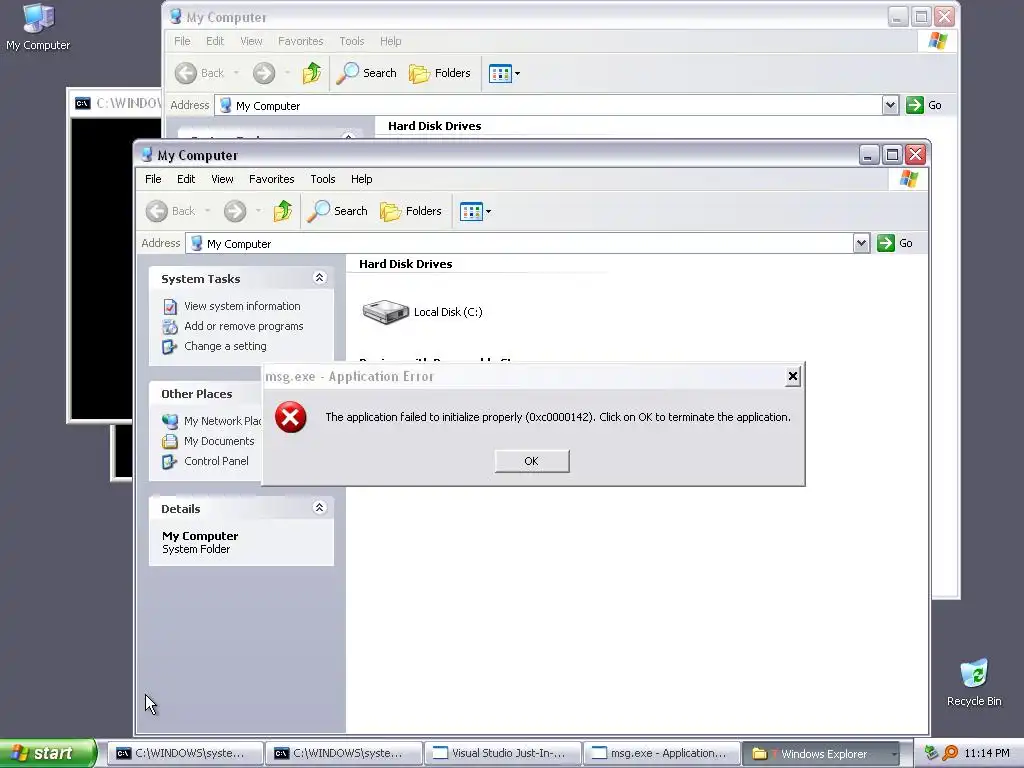Viewport: 1024px width, 768px height.
Task: Click Hard Disk Drives heading in front window
Action: [x=406, y=264]
